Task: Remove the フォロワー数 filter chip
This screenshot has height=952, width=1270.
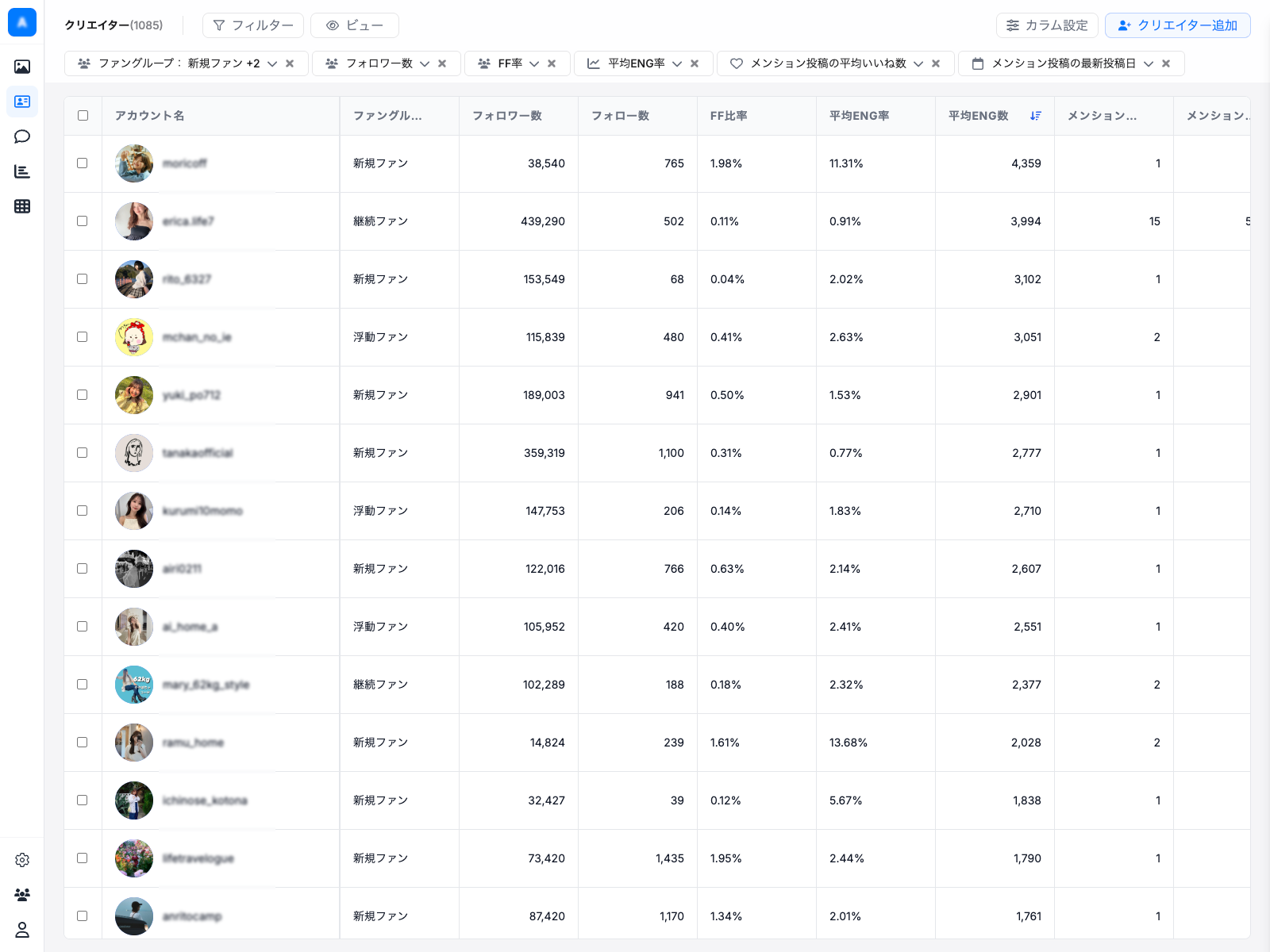Action: pos(442,63)
